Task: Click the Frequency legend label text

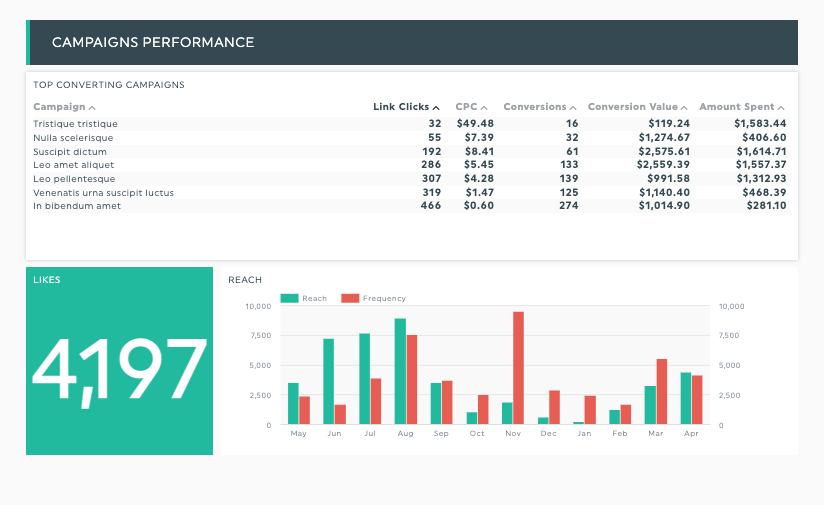Action: point(384,298)
